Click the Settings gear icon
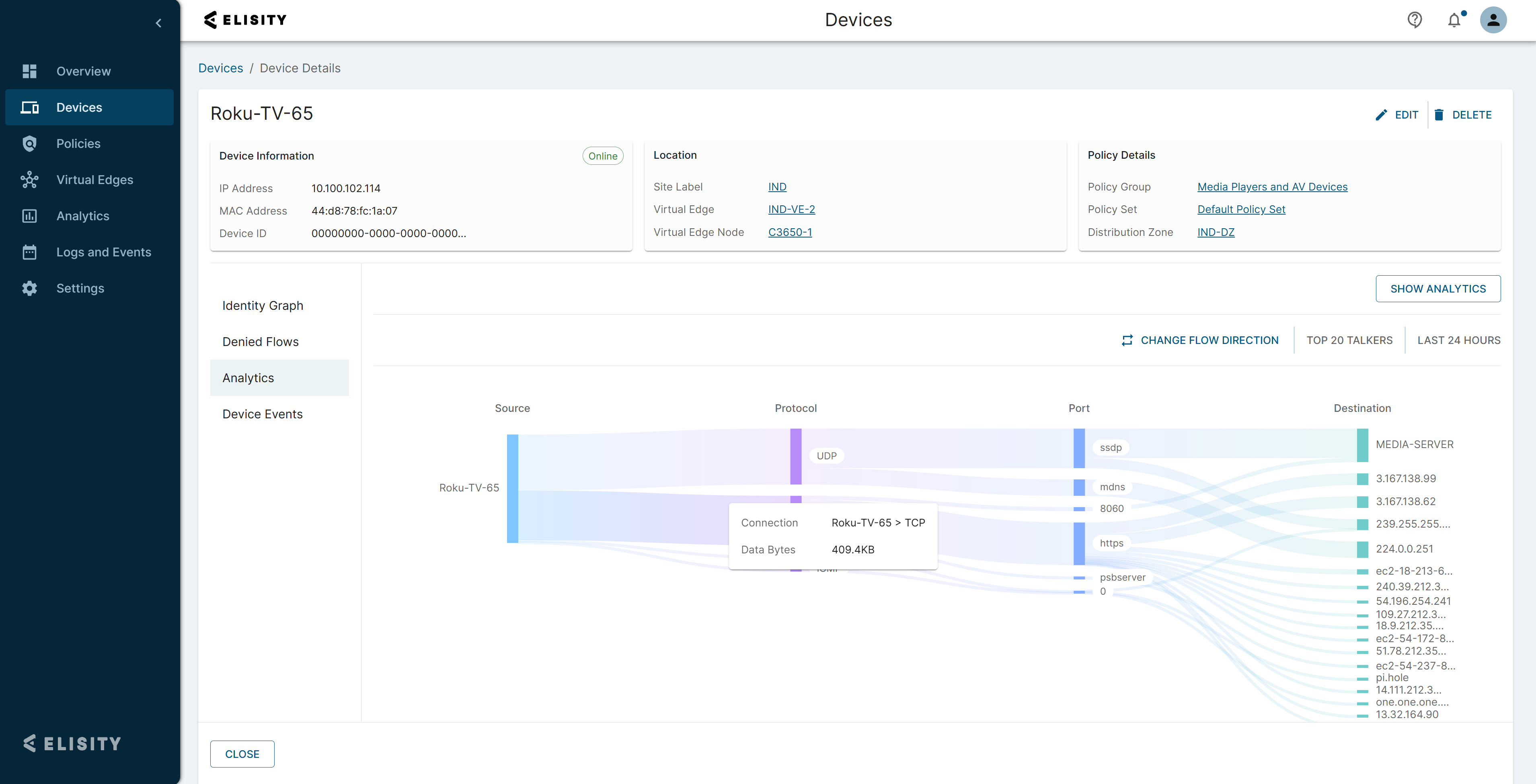 tap(29, 289)
